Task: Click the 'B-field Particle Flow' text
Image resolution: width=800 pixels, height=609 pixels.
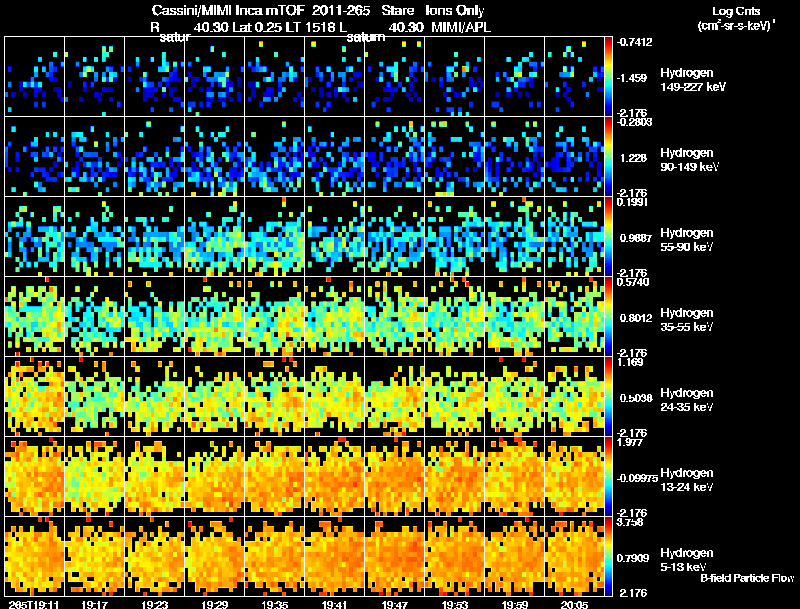Action: point(747,578)
